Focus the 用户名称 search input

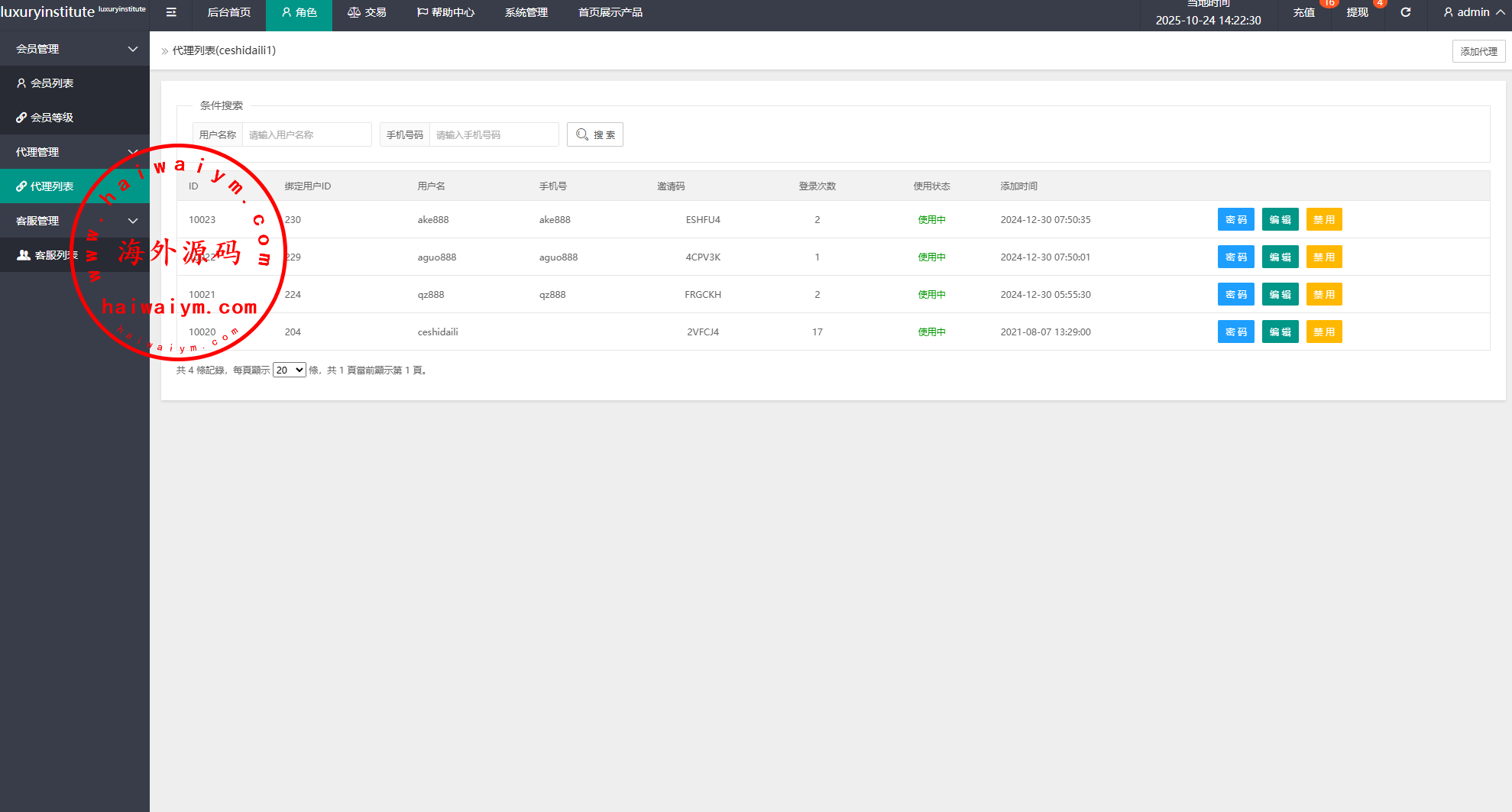pos(306,134)
